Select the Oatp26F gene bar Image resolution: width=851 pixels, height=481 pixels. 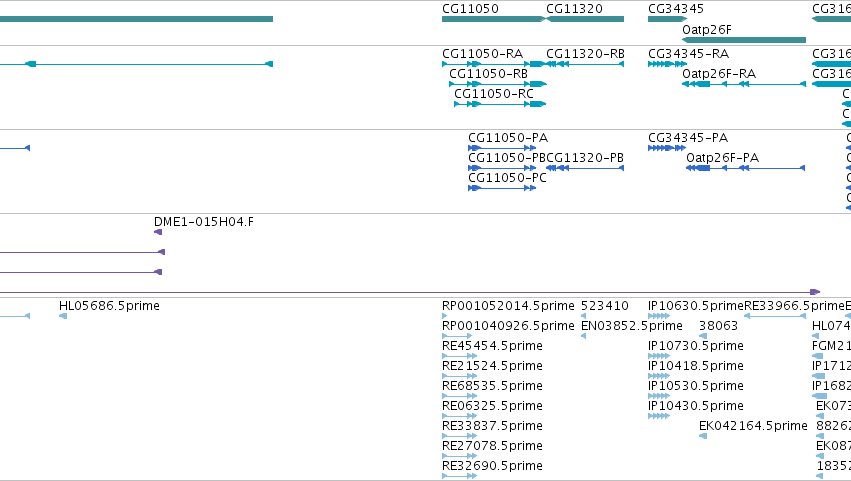pos(744,40)
